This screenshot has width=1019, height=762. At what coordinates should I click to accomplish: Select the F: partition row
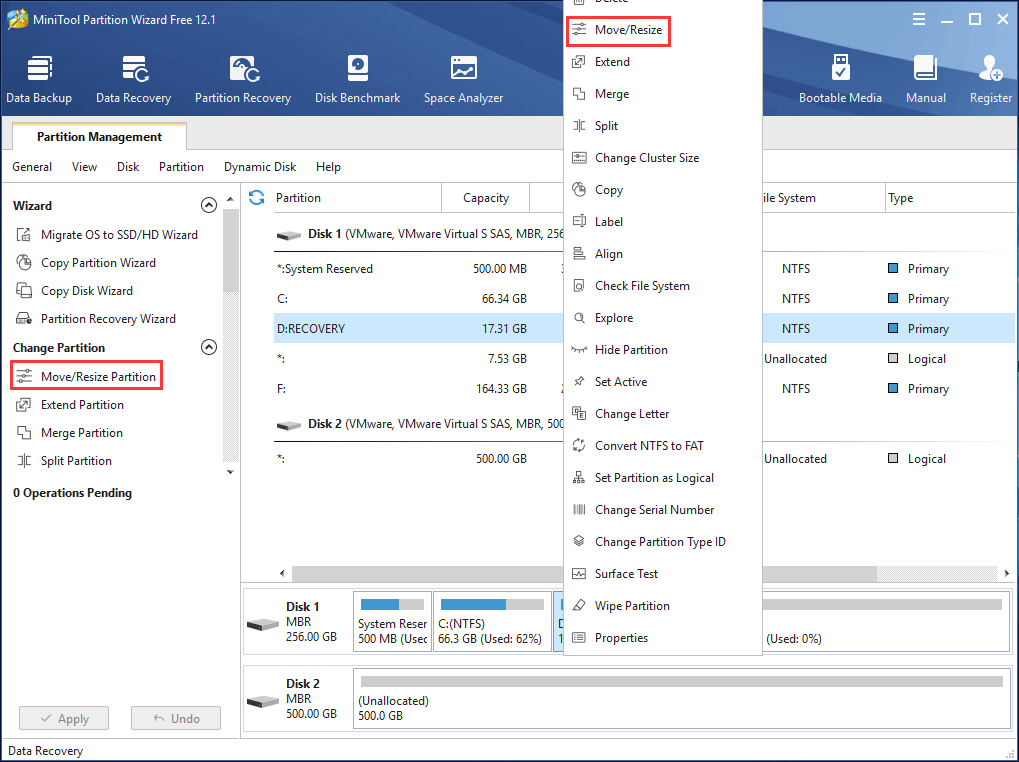click(x=419, y=388)
